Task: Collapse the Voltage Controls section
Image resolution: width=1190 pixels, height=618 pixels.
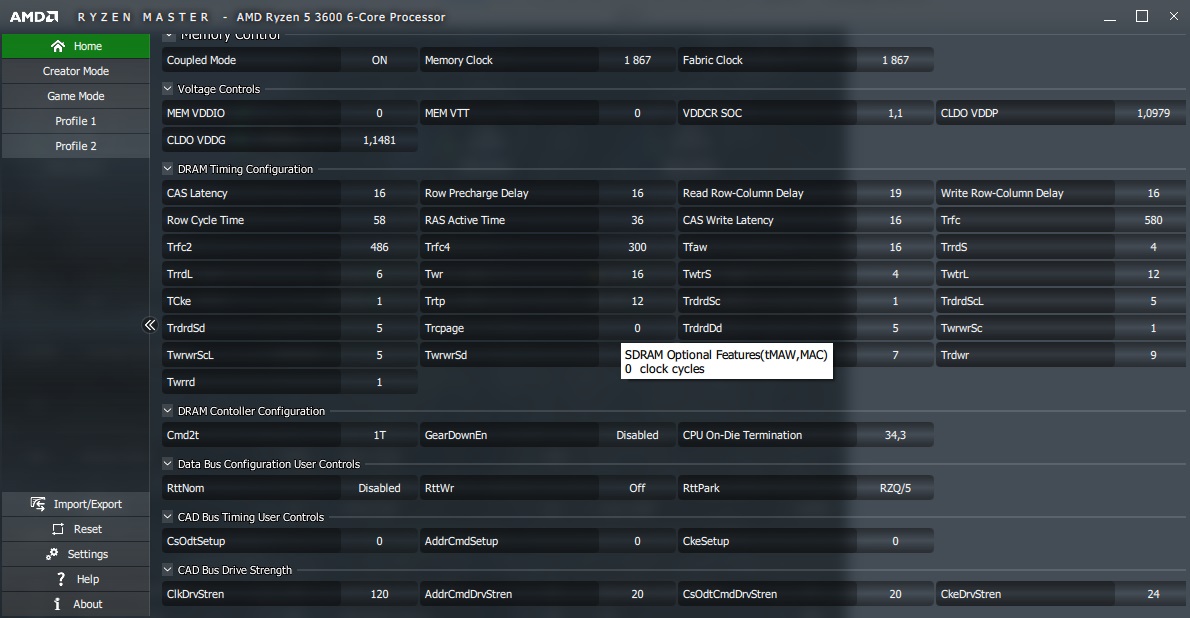Action: [168, 89]
